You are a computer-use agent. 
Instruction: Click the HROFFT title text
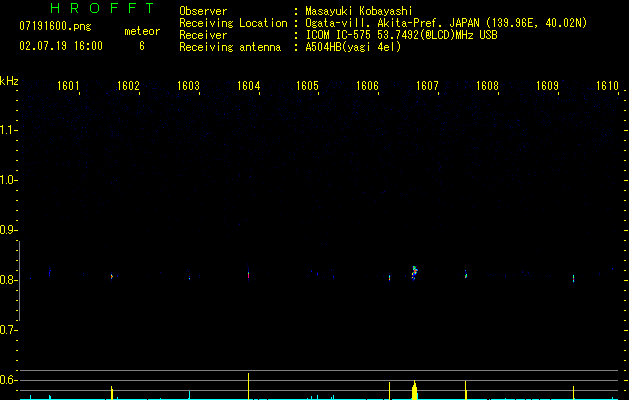coord(103,8)
